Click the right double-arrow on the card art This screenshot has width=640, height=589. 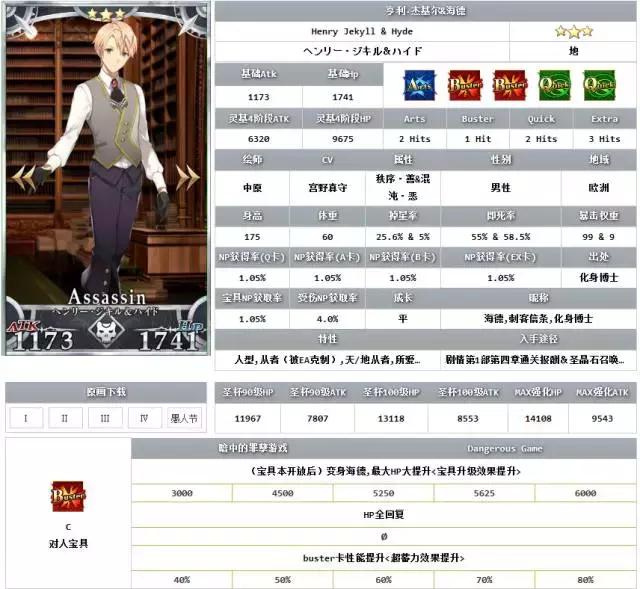[188, 178]
